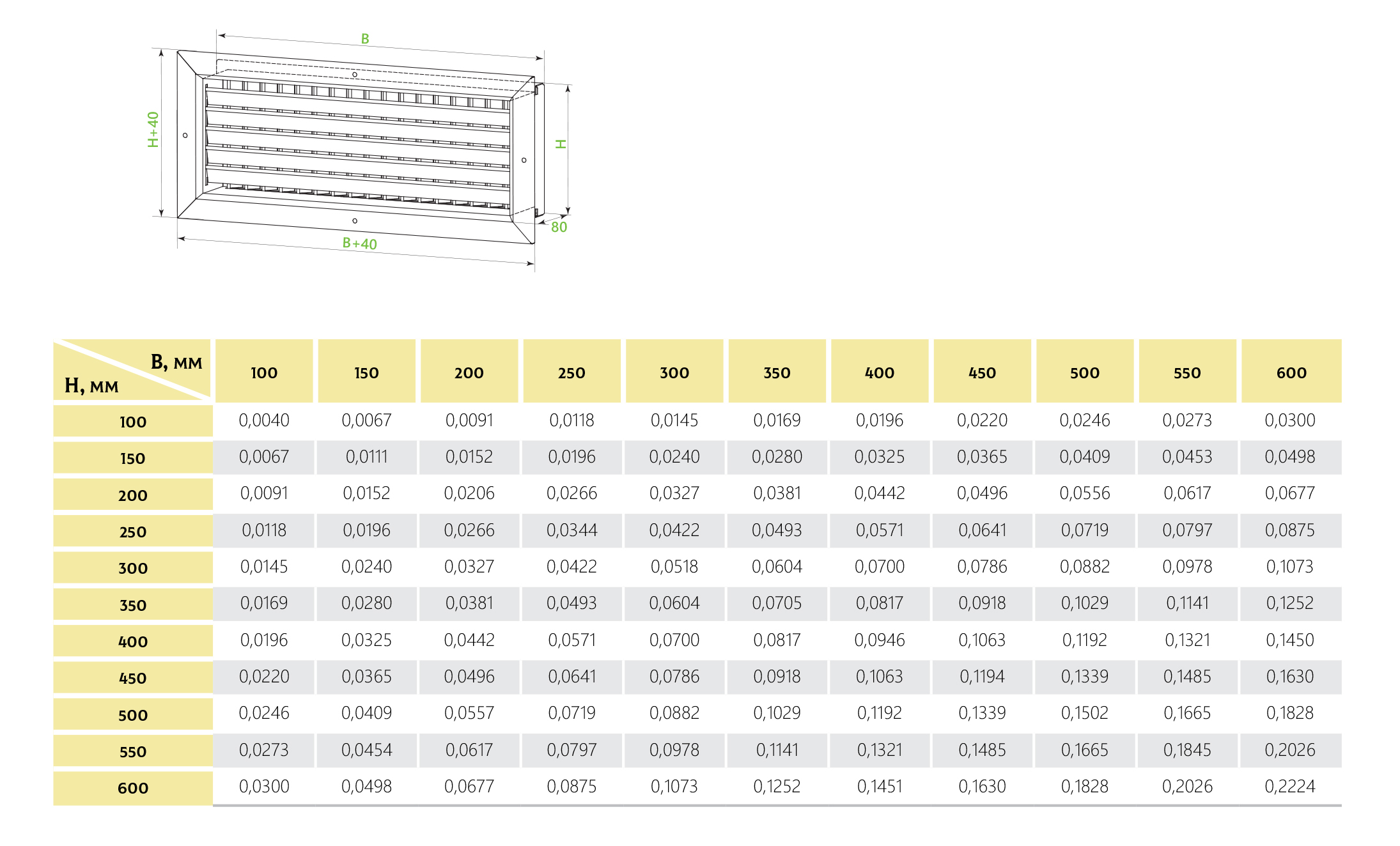
Task: Select column header 250
Action: pyautogui.click(x=572, y=371)
